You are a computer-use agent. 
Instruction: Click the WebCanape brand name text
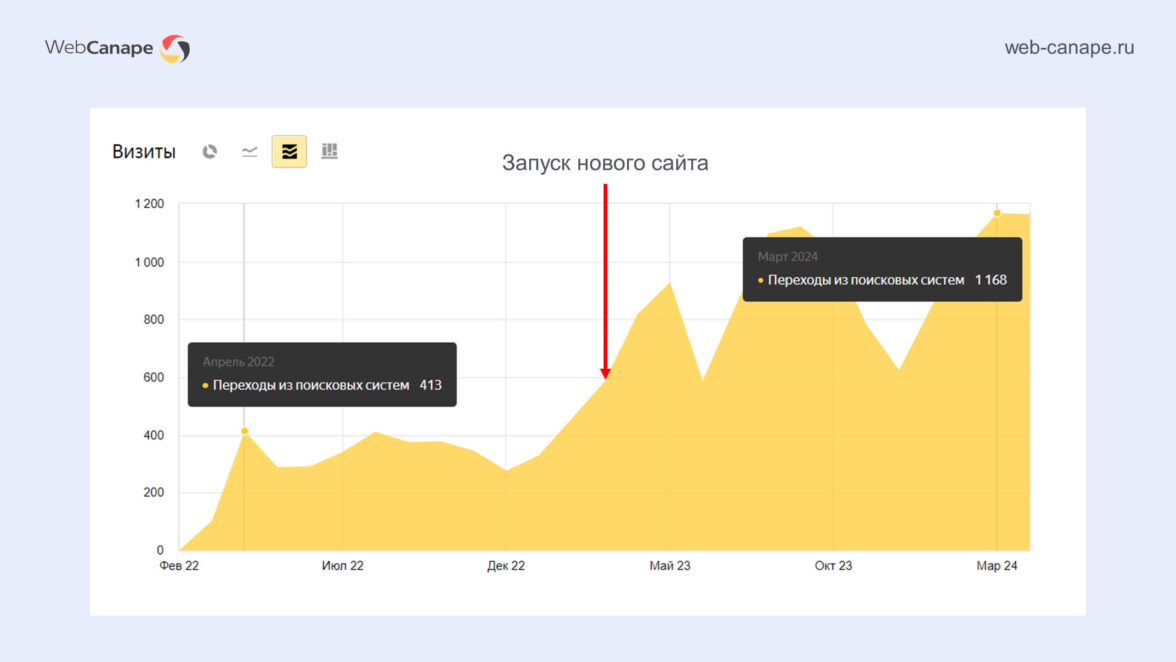(99, 48)
